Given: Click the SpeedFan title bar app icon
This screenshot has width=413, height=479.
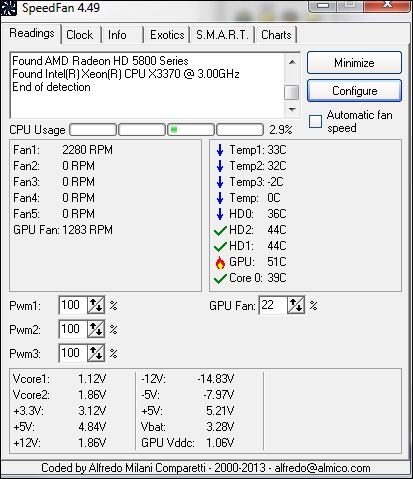Looking at the screenshot, I should pyautogui.click(x=8, y=8).
